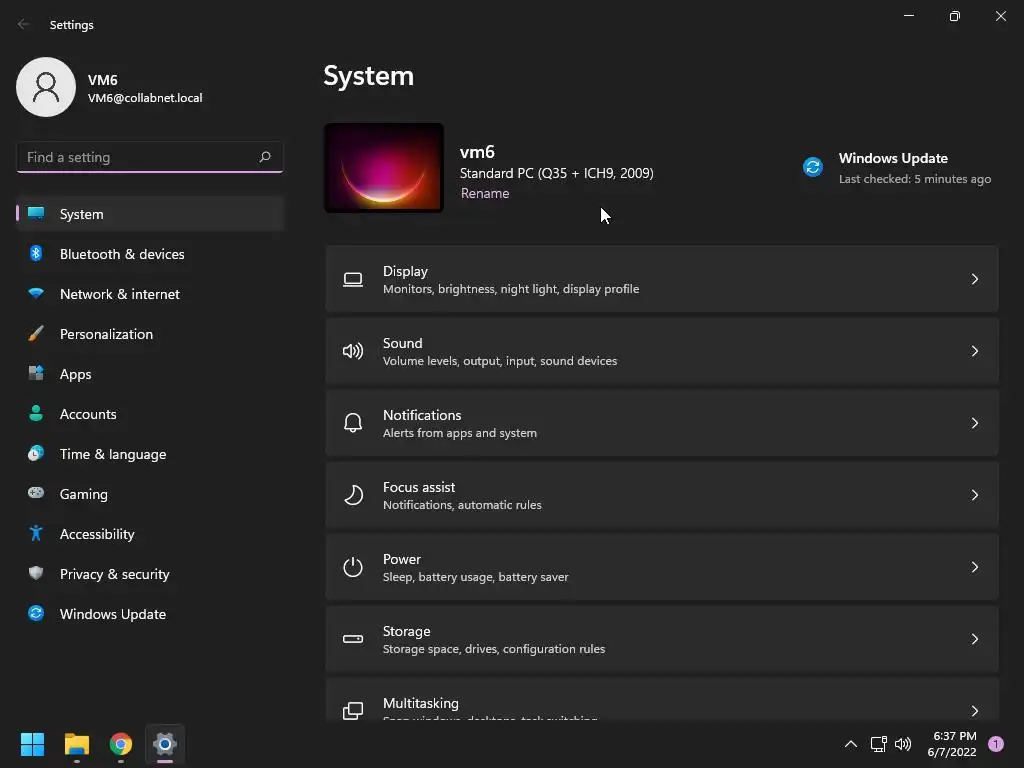
Task: Click the desktop wallpaper thumbnail
Action: pos(384,168)
